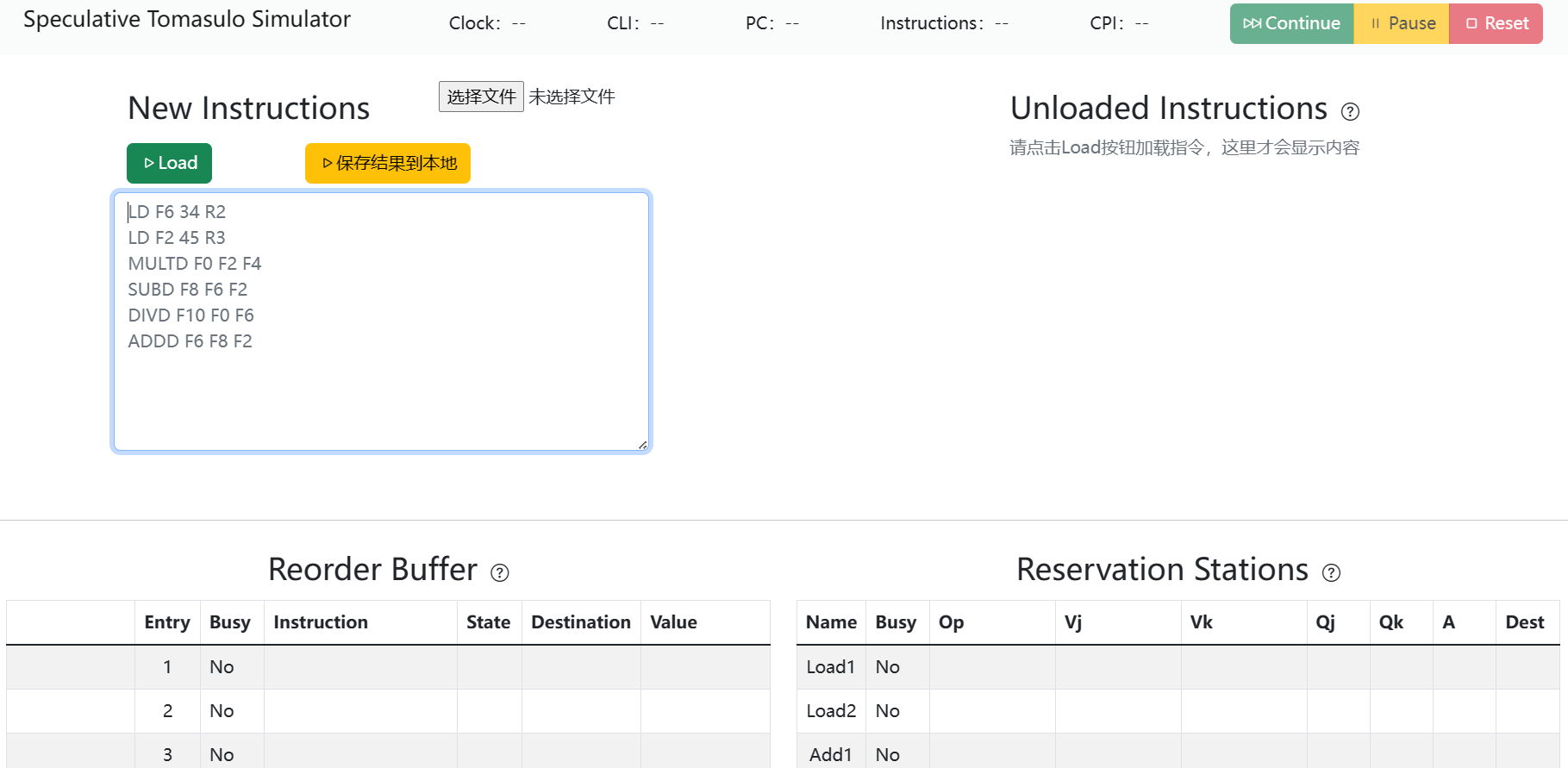Click the Load2 station name
The width and height of the screenshot is (1568, 768).
[831, 711]
